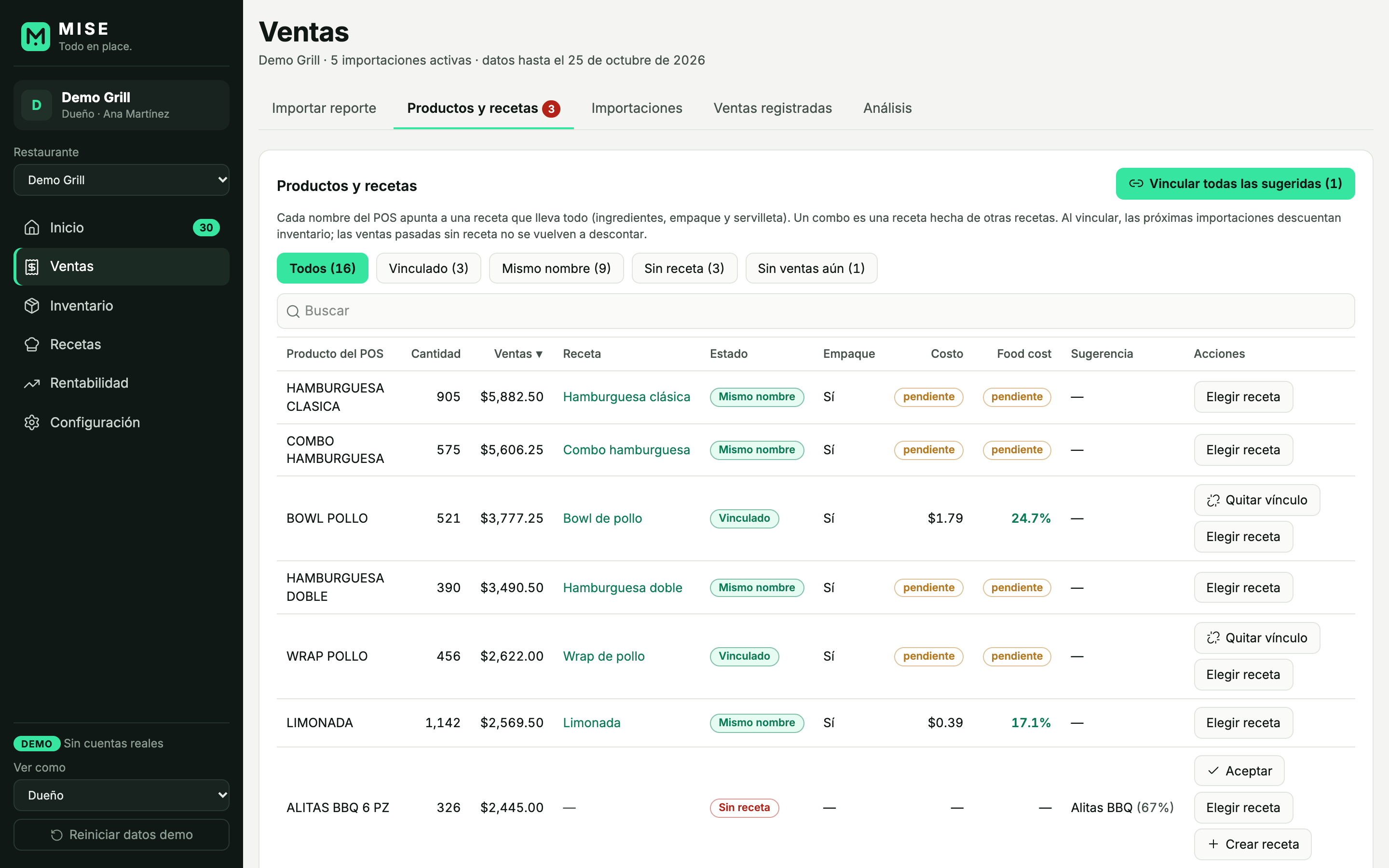
Task: Click the Configuración gear icon
Action: click(32, 422)
